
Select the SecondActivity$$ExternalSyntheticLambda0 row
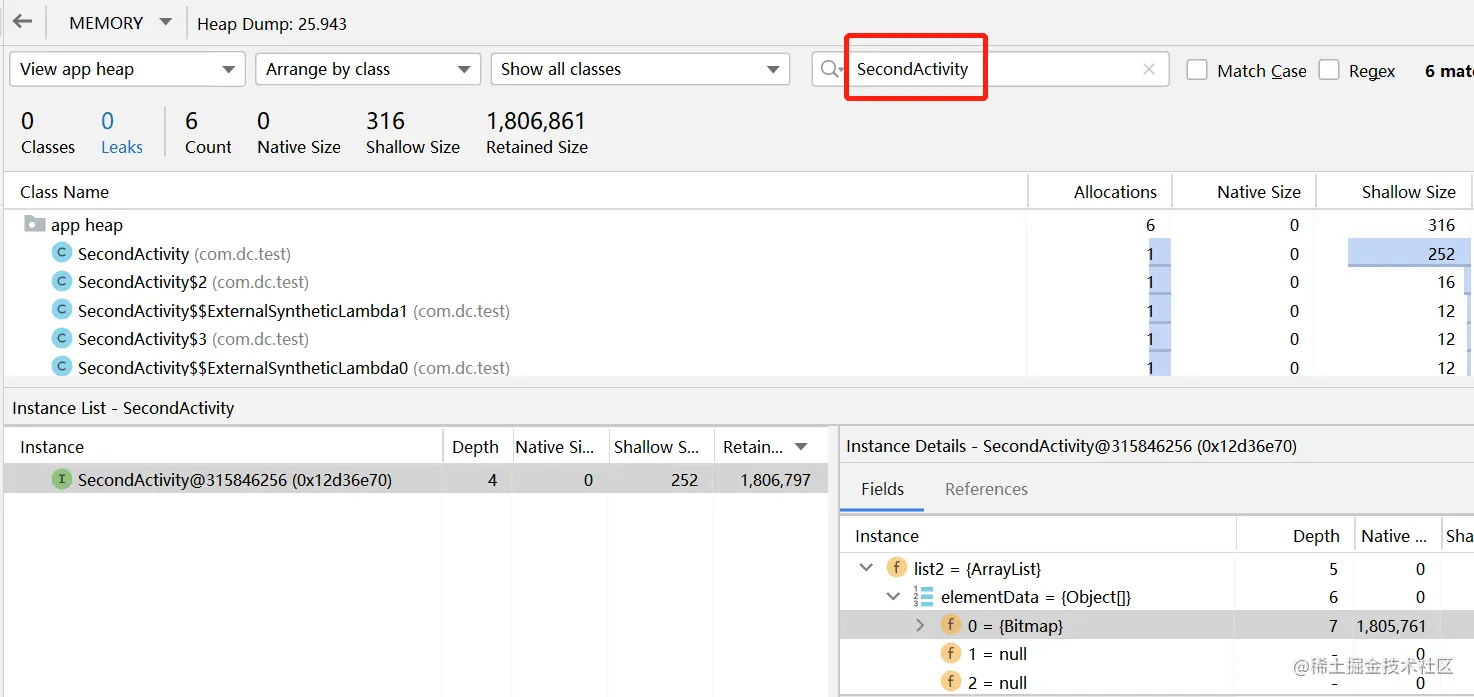737,367
